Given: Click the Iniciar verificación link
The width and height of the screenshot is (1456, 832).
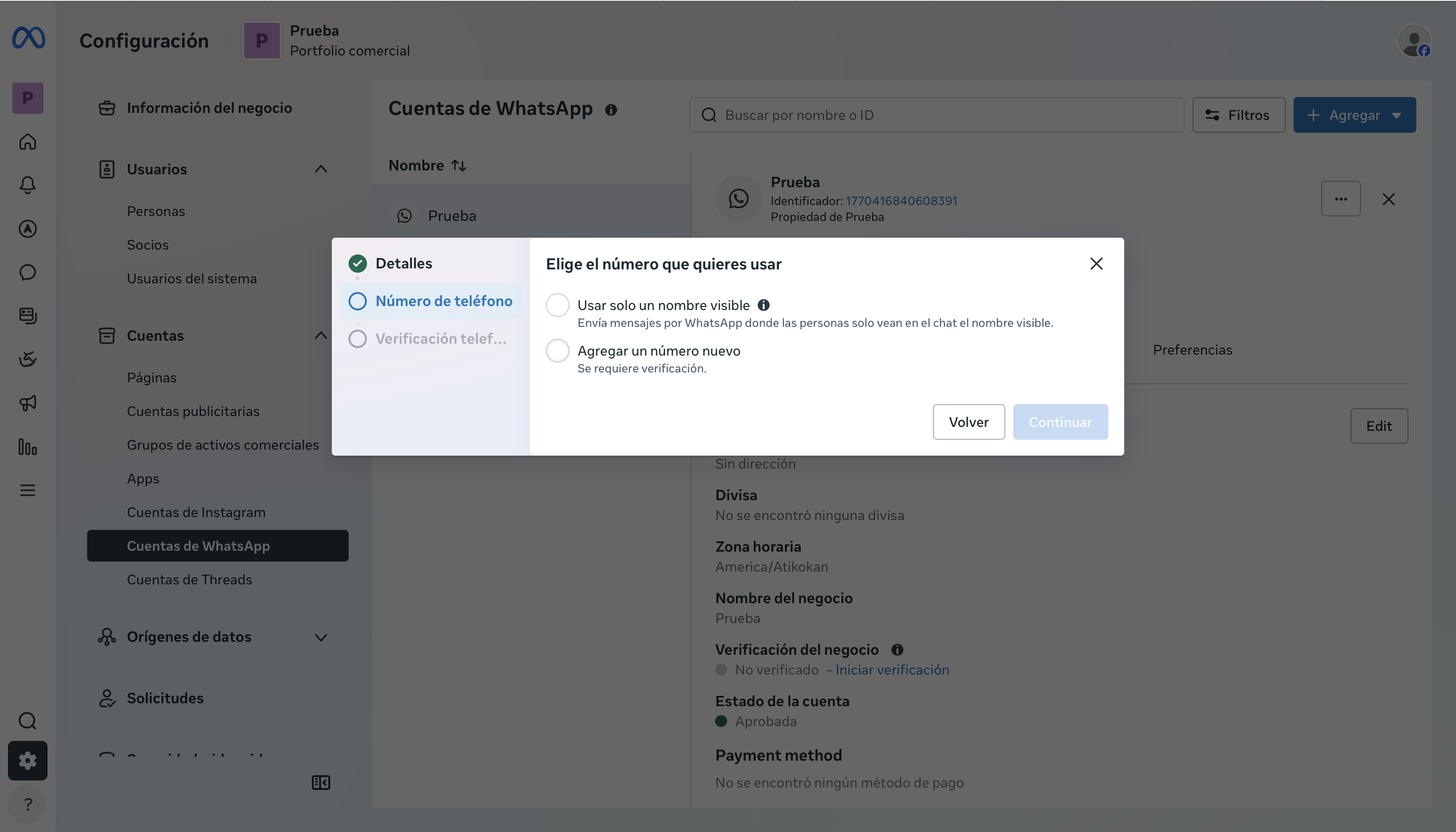Looking at the screenshot, I should click(x=892, y=670).
